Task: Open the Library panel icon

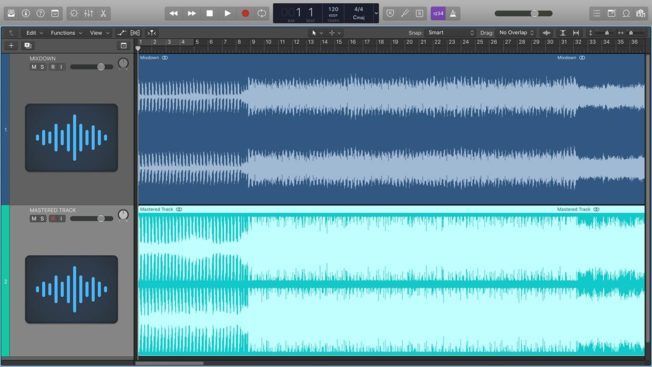Action: 11,13
